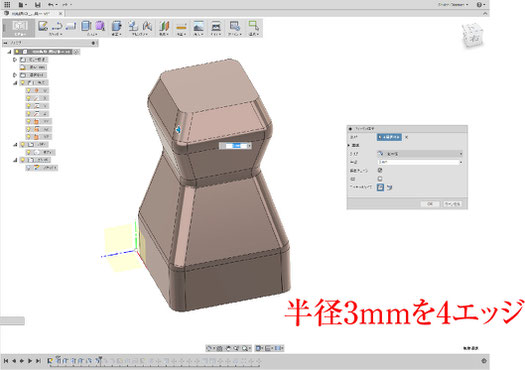
Task: Click the Create Sketch tool icon
Action: point(43,26)
